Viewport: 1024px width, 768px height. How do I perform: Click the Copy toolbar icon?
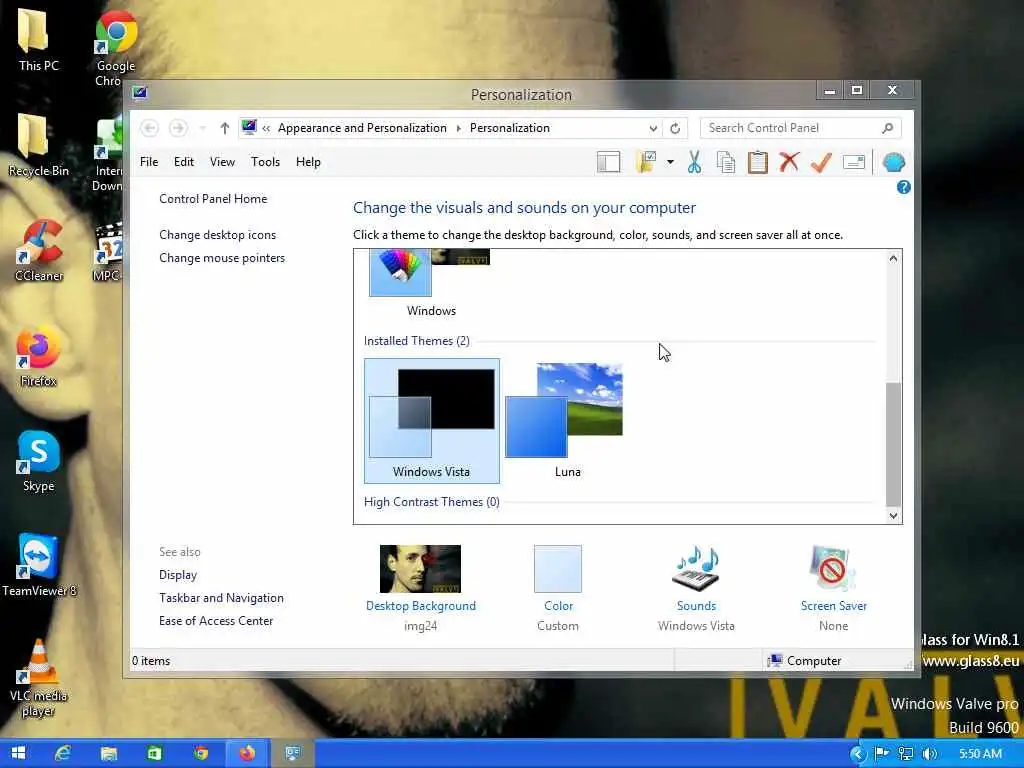pos(726,162)
